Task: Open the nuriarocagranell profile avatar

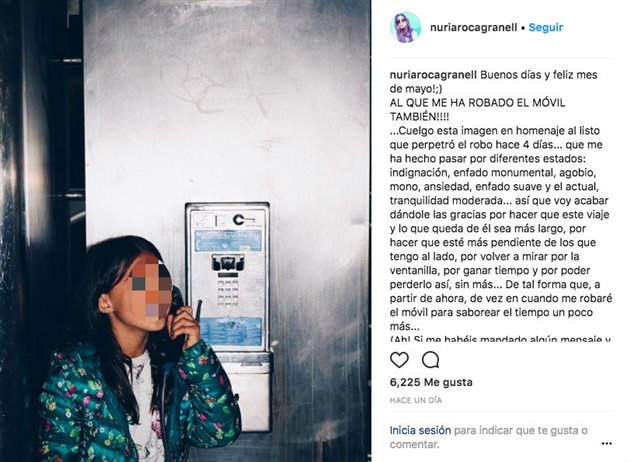Action: (x=405, y=27)
